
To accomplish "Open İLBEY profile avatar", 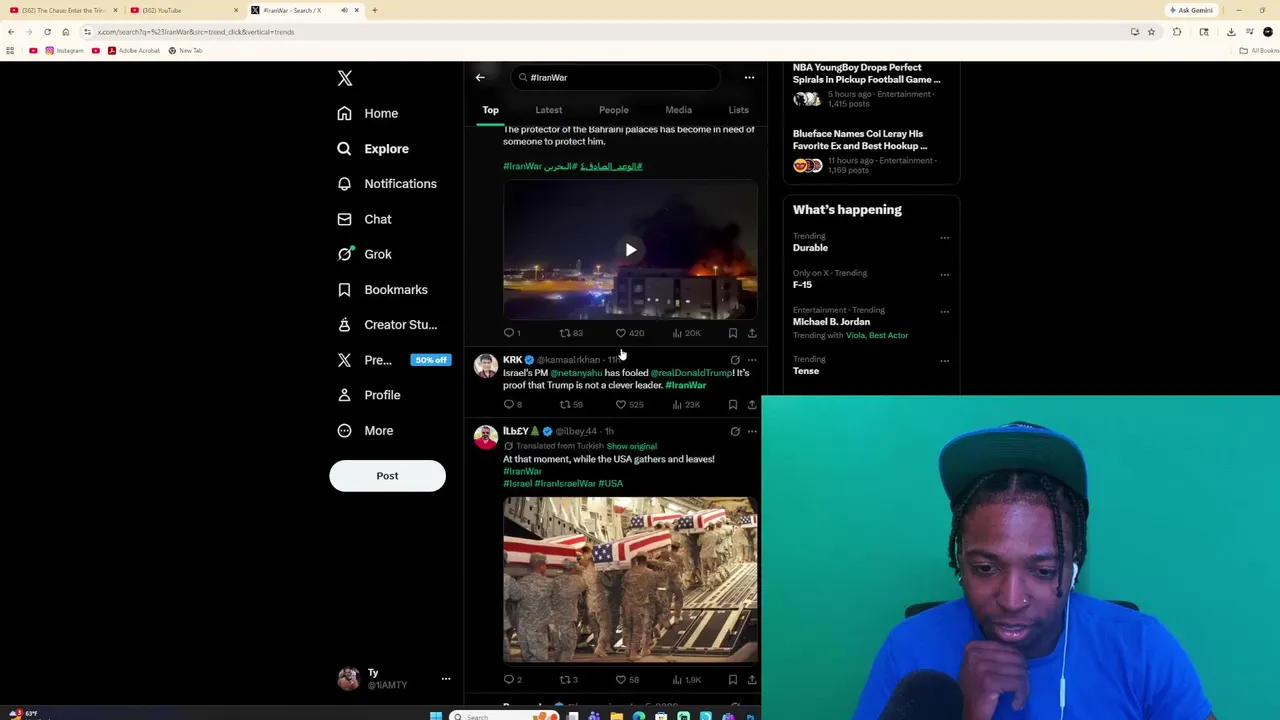I will click(x=486, y=437).
